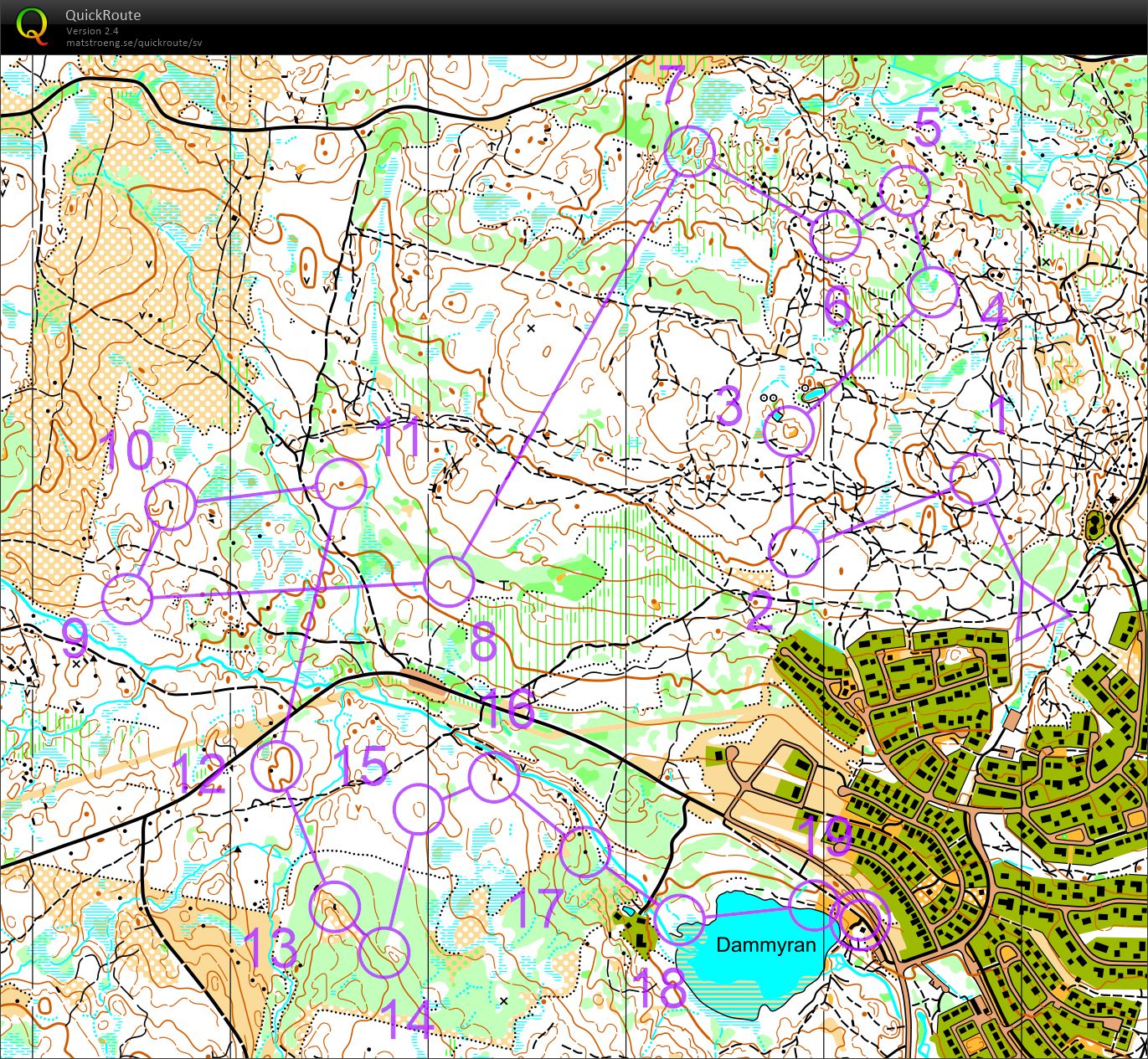Image resolution: width=1148 pixels, height=1059 pixels.
Task: Select the control circle for checkpoint 16
Action: pos(493,778)
